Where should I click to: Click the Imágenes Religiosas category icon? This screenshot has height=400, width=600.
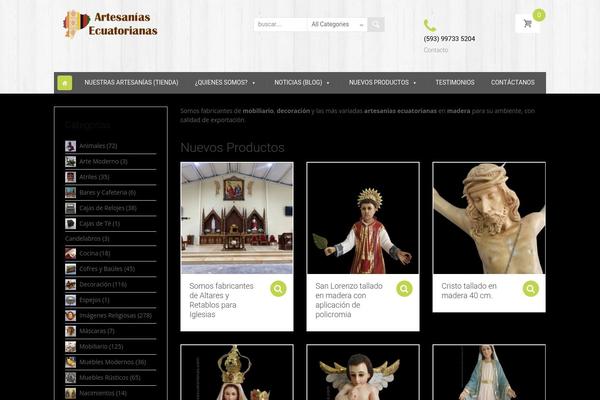coord(70,315)
